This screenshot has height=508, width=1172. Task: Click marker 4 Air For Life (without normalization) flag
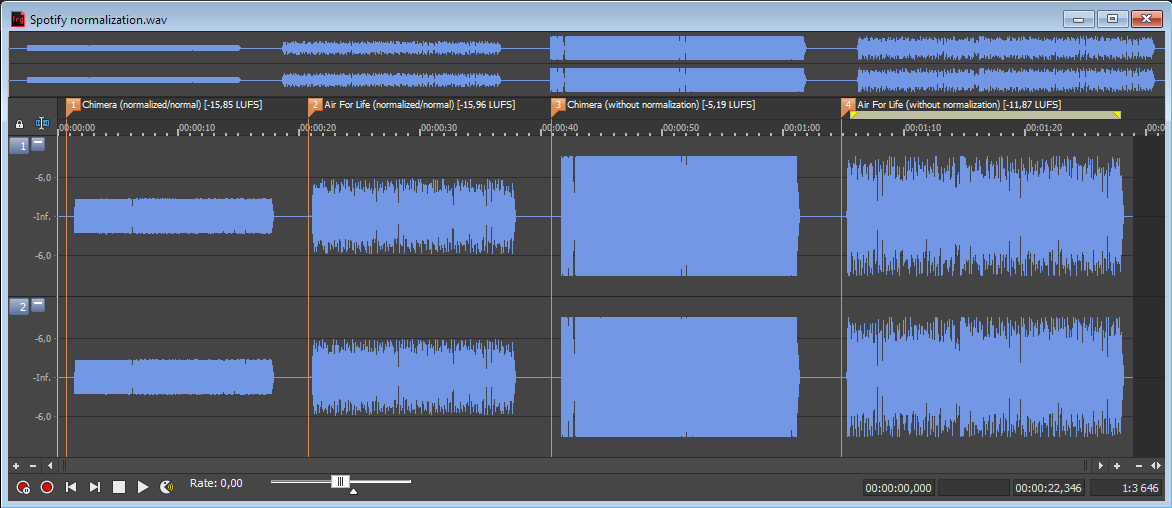(x=848, y=105)
